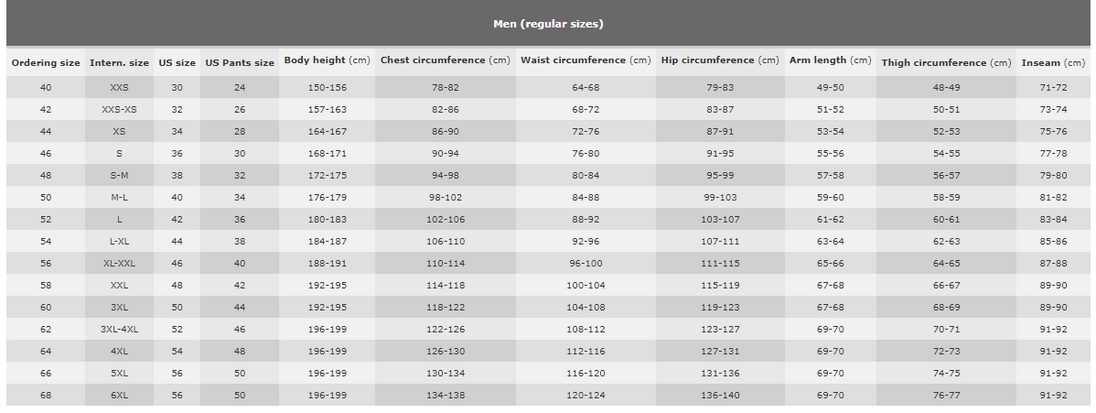Select the Ordering size column header
Screen dimensions: 1096x413
(x=45, y=63)
